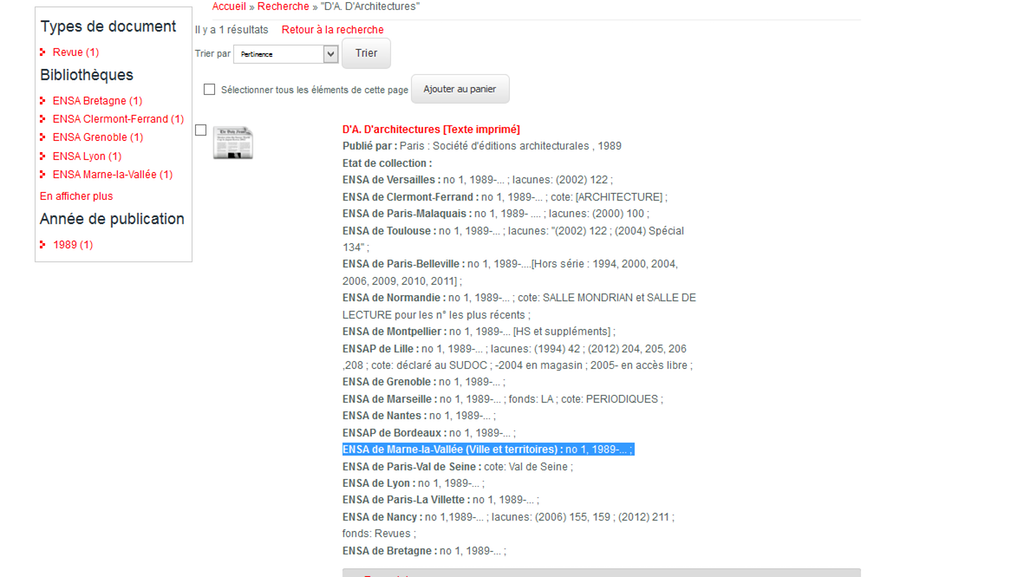The image size is (1024, 577).
Task: Filter by library ENSA Bretagne (1)
Action: pos(97,101)
